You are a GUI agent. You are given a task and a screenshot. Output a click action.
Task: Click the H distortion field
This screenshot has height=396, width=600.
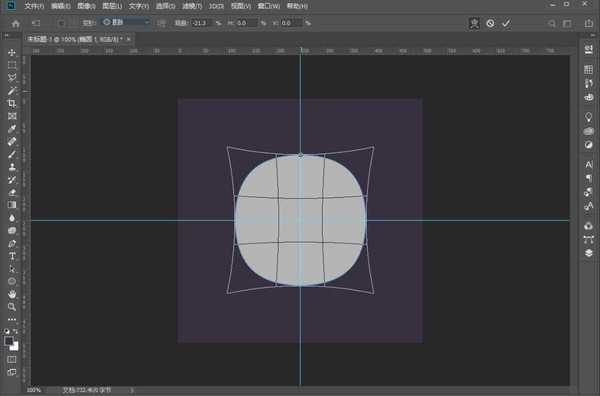(246, 23)
